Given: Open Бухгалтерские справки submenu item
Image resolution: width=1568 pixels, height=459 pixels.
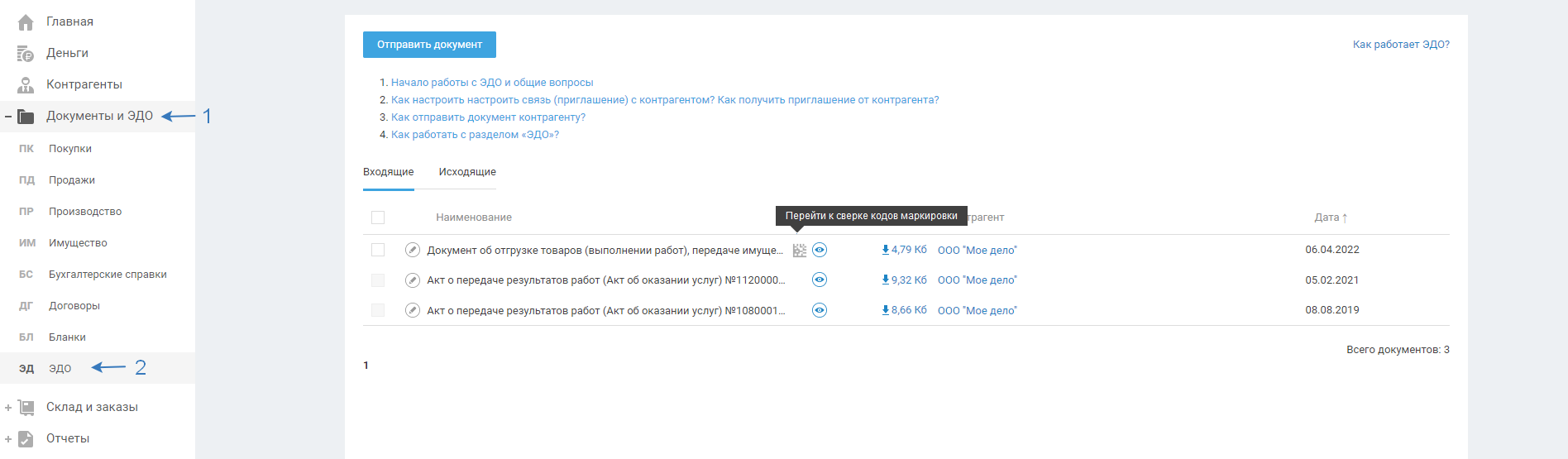Looking at the screenshot, I should pyautogui.click(x=108, y=275).
